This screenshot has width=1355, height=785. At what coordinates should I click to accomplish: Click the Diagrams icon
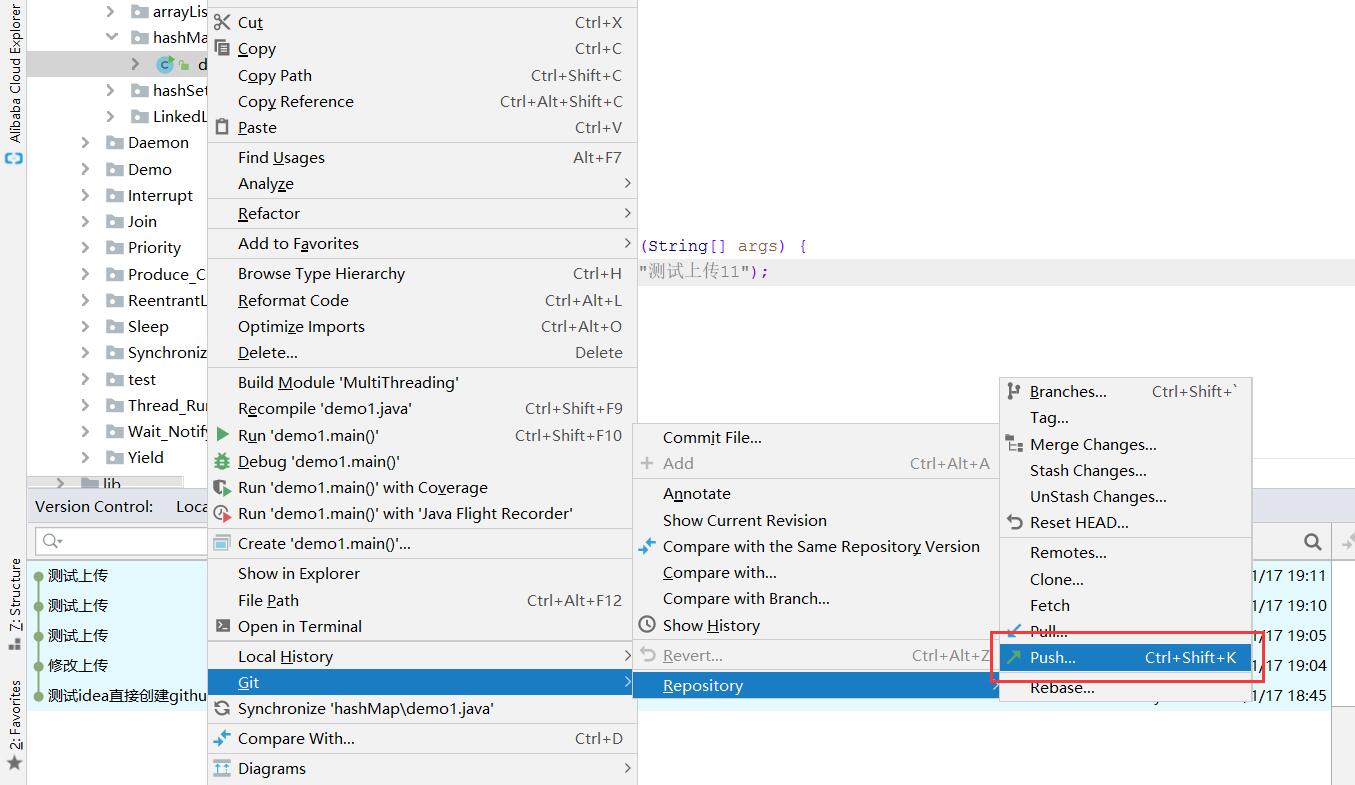222,768
